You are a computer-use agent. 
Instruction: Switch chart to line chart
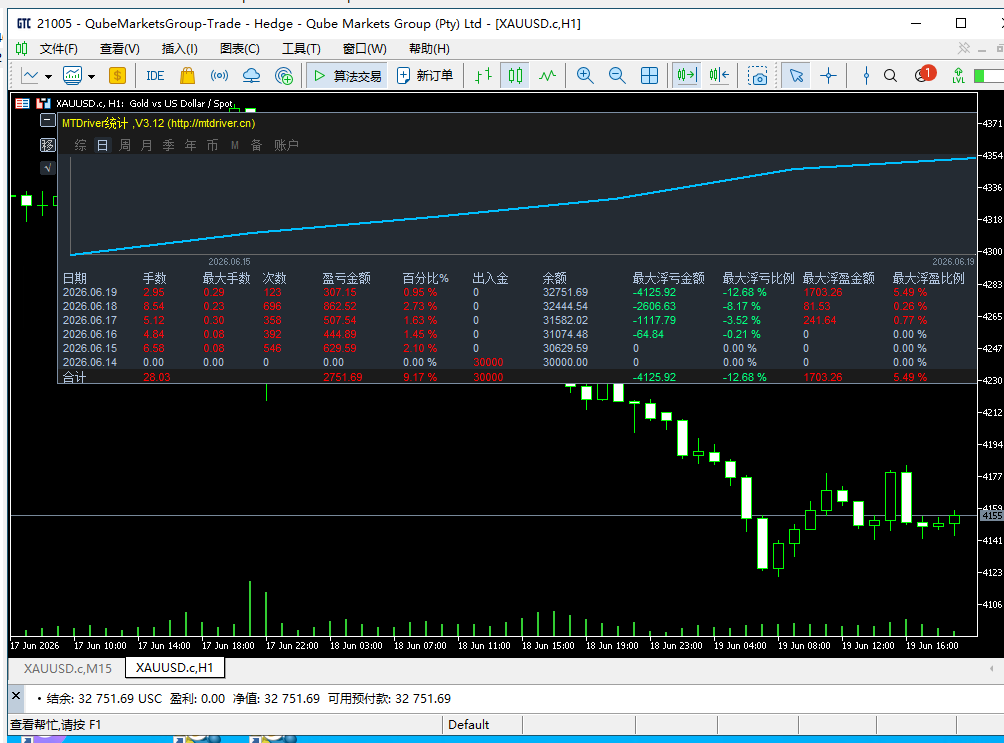click(547, 76)
